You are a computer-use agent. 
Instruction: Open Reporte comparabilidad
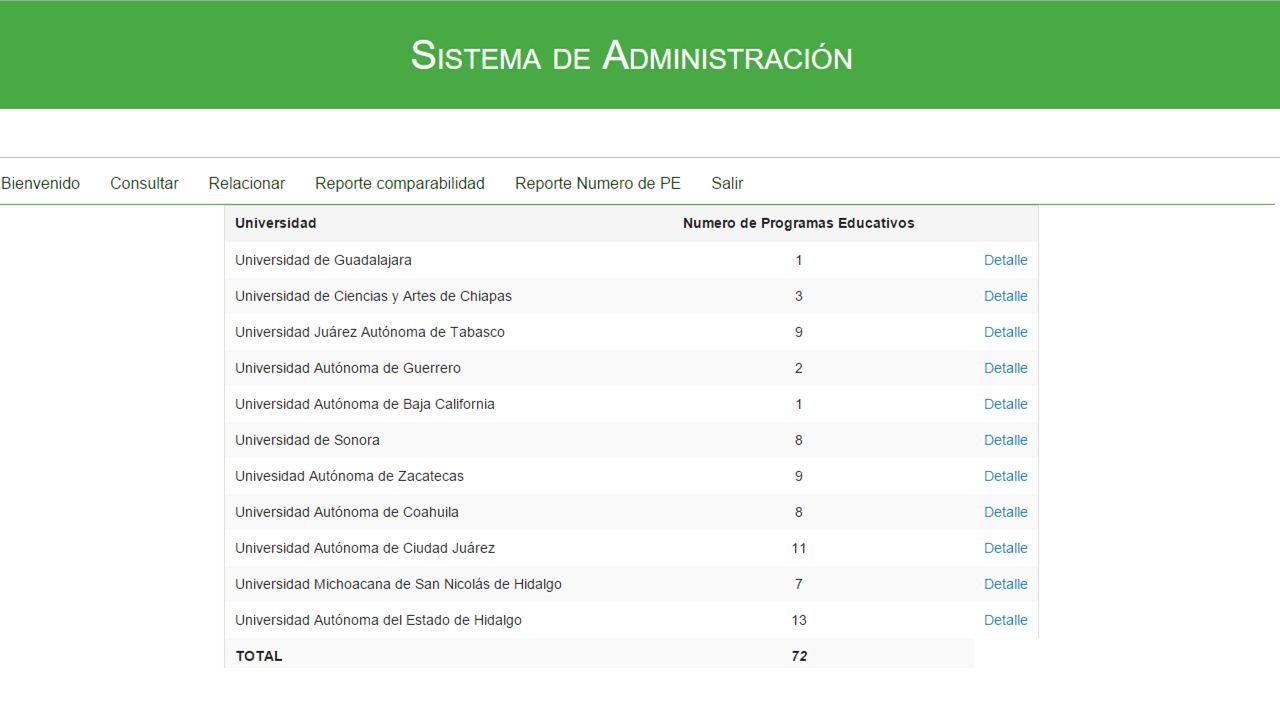[400, 183]
